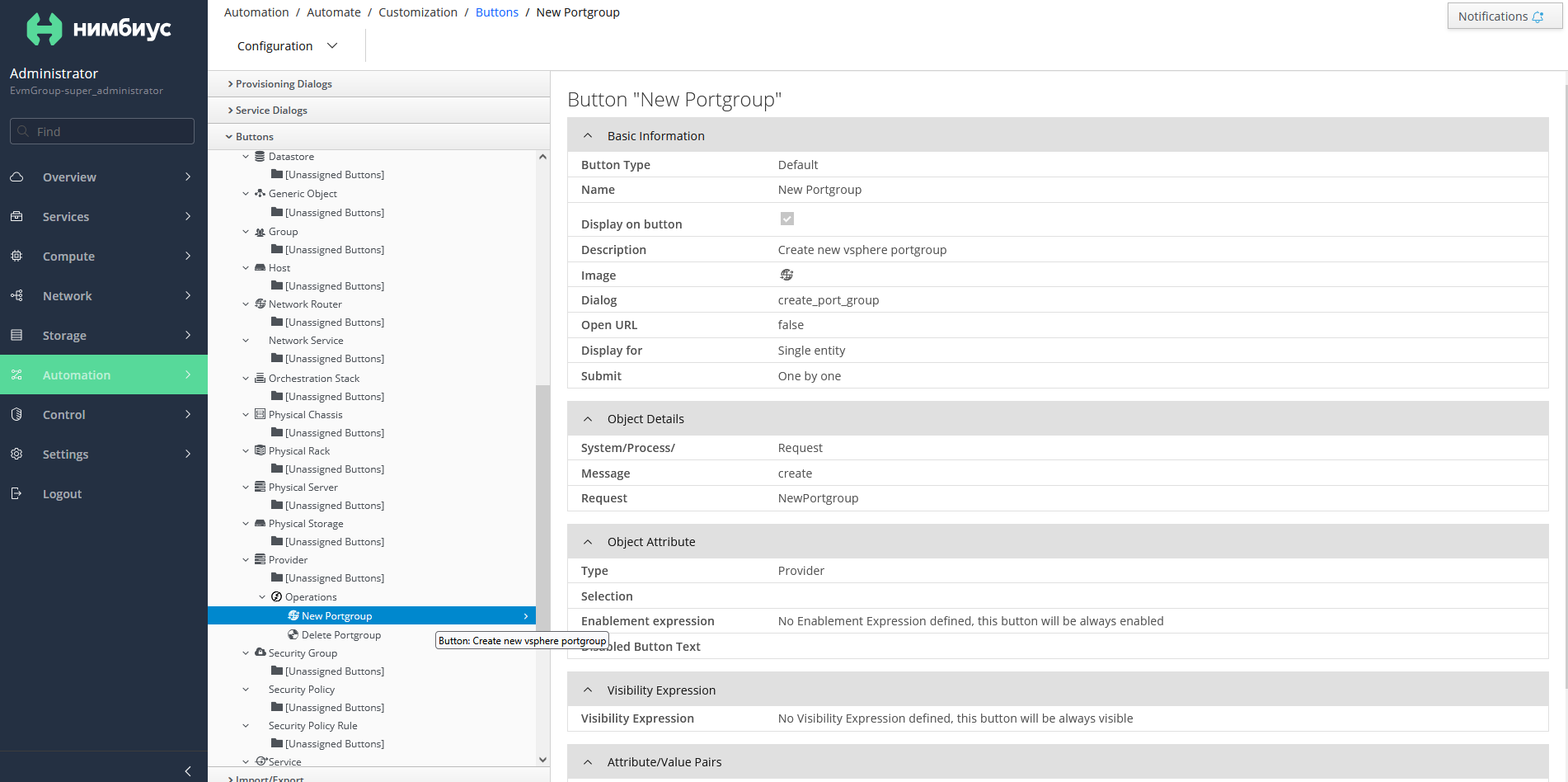Image resolution: width=1568 pixels, height=782 pixels.
Task: Click the Host icon in tree
Action: tap(260, 267)
